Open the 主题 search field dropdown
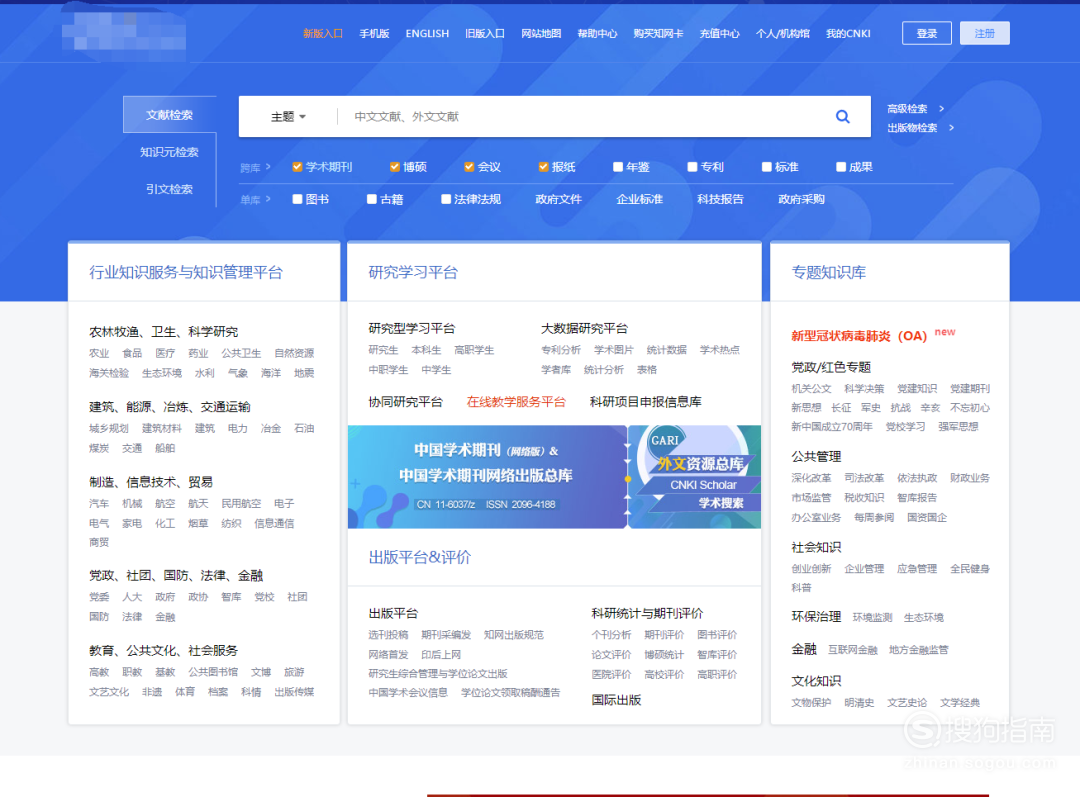Screen dimensions: 1080x797 tap(288, 116)
